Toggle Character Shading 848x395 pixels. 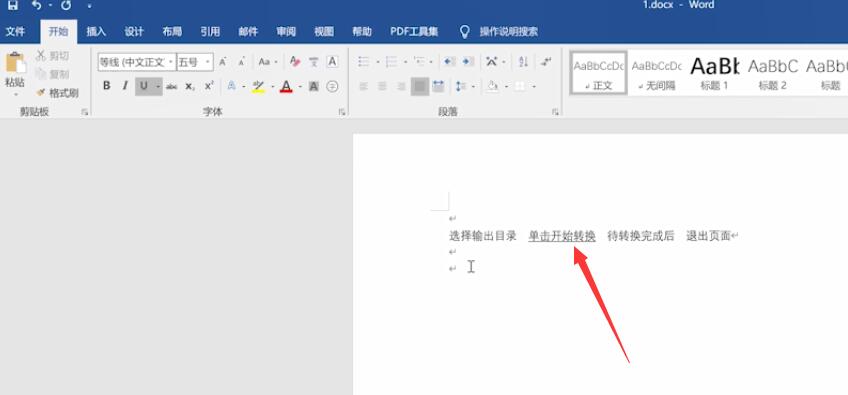(x=314, y=86)
